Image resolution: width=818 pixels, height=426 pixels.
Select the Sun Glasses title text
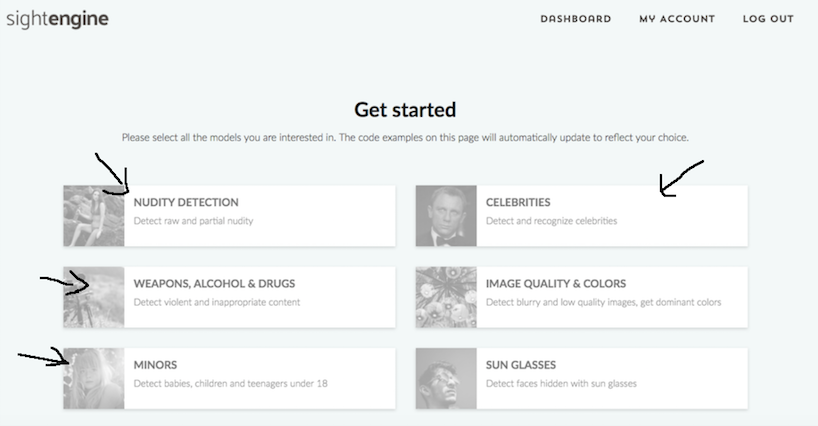point(521,365)
